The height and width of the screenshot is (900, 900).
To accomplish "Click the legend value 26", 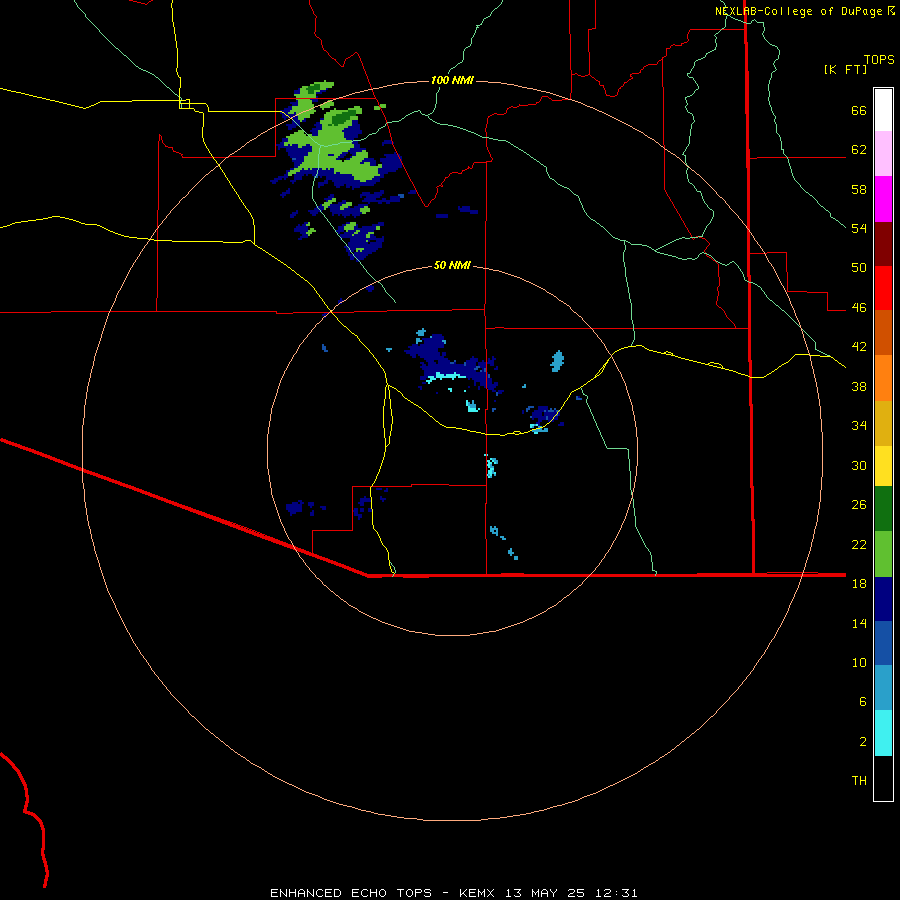I will (x=859, y=505).
